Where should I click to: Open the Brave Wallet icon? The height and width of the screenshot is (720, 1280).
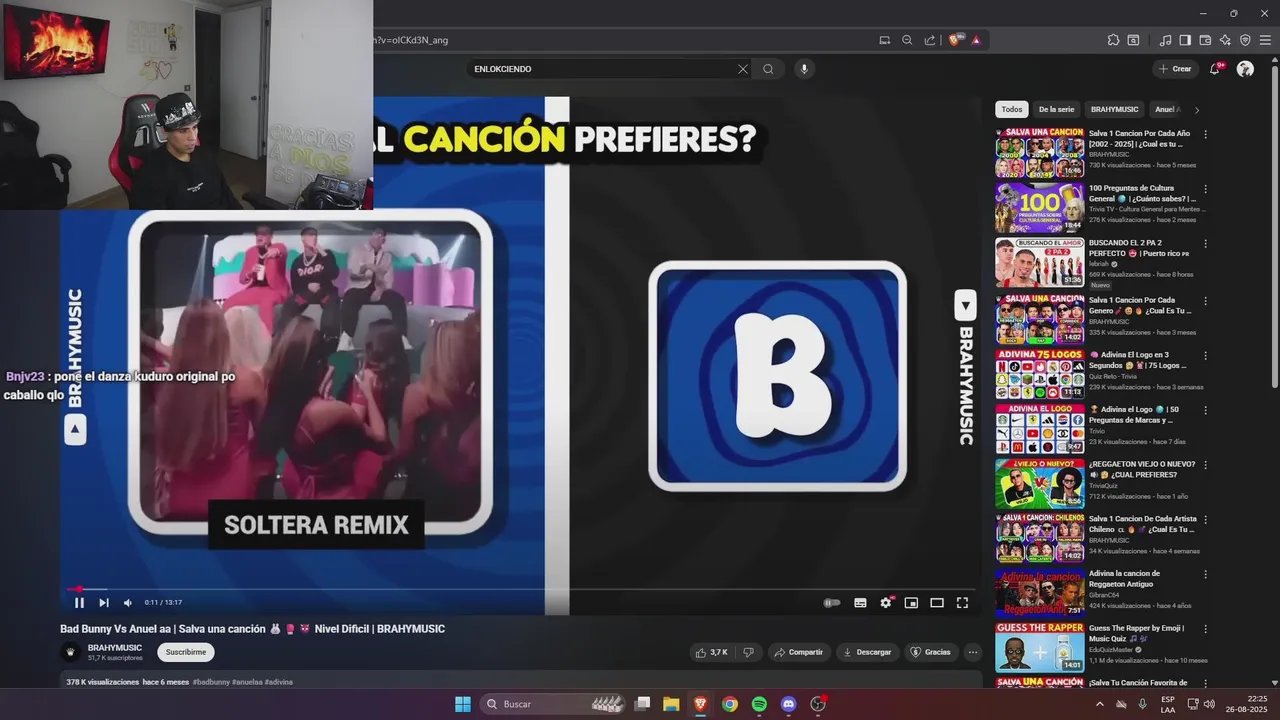[1205, 40]
